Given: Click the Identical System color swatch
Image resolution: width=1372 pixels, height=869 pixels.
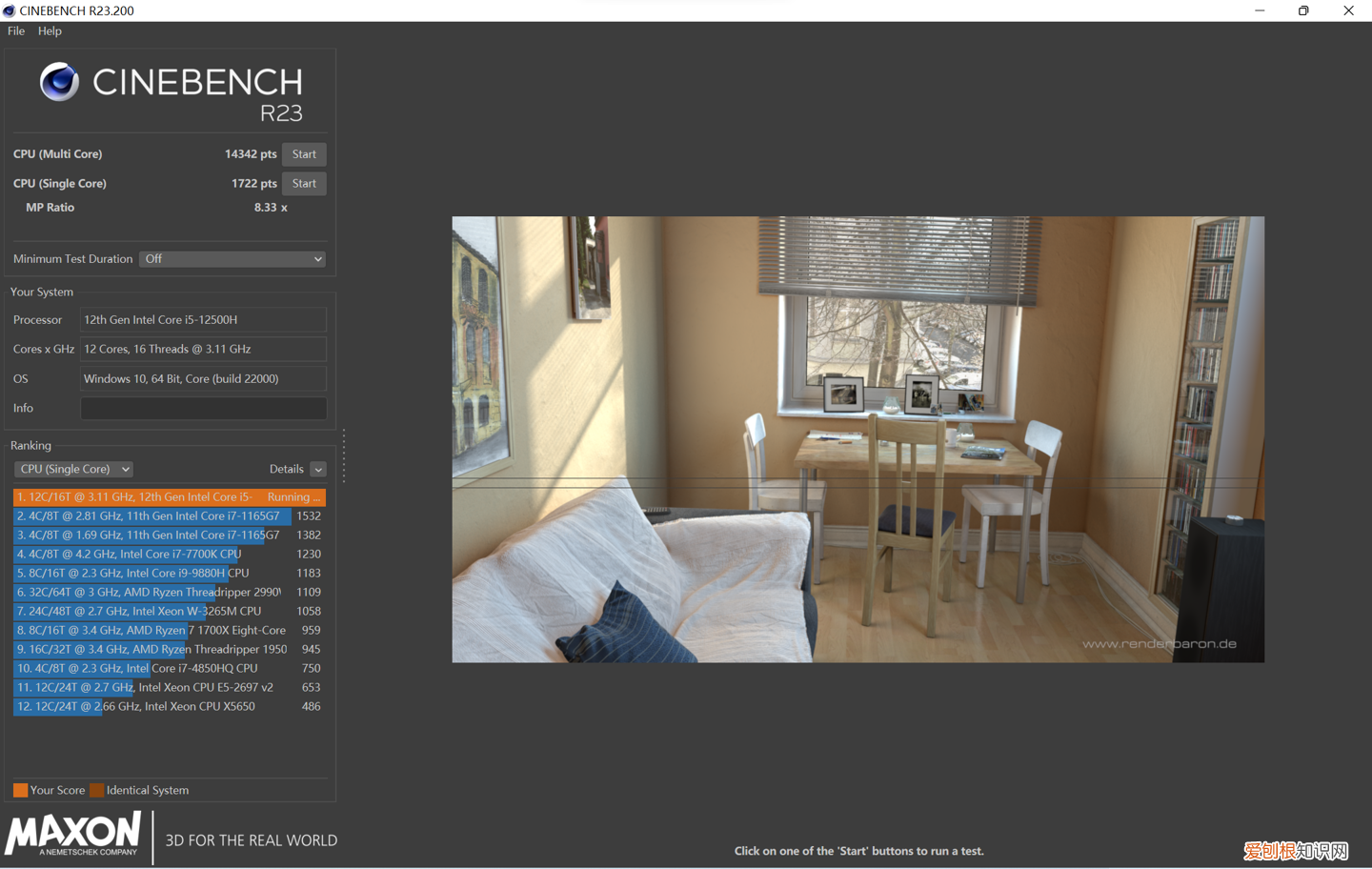Looking at the screenshot, I should pos(96,790).
